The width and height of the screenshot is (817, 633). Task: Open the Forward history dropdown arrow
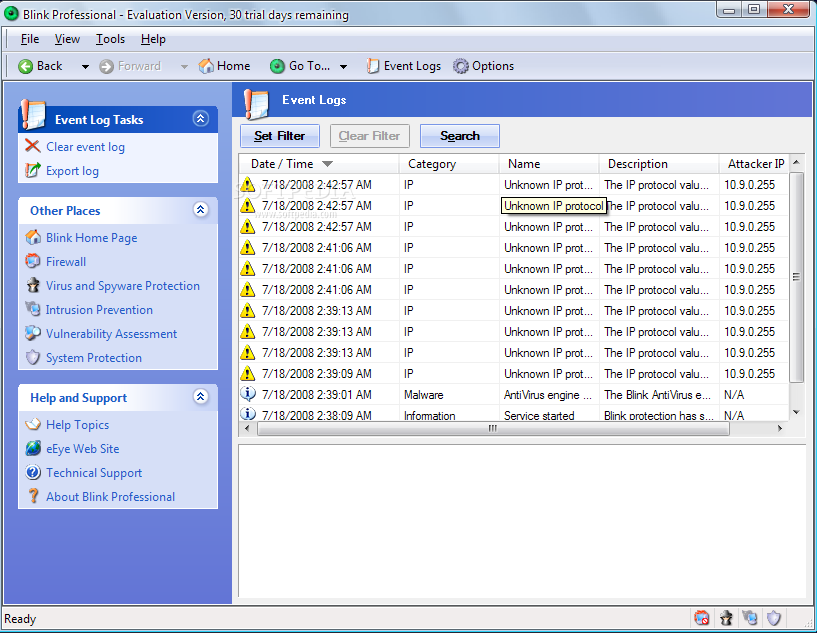[x=184, y=67]
